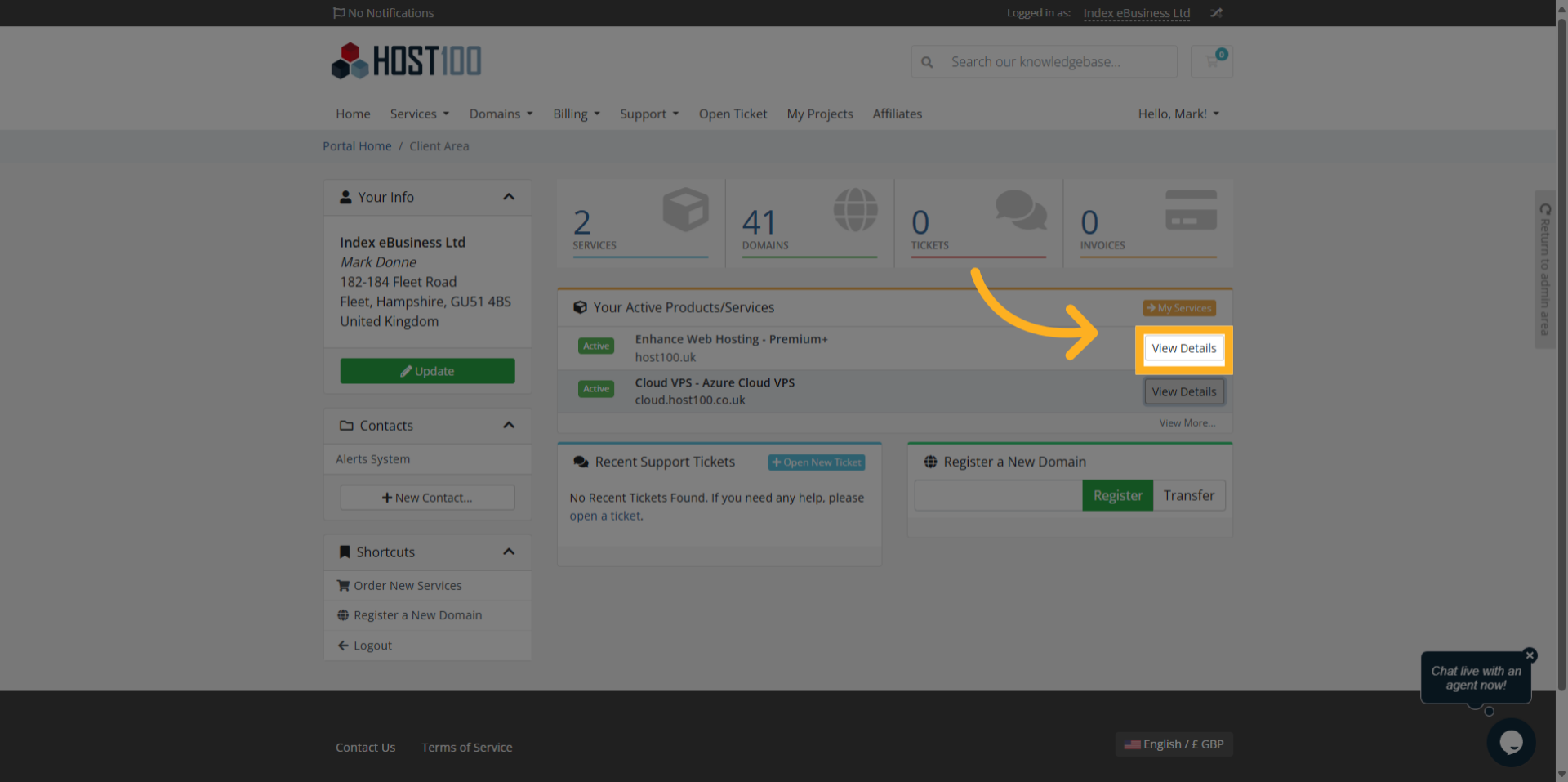This screenshot has height=782, width=1568.
Task: Click the Tickets chat bubbles icon
Action: pyautogui.click(x=1021, y=209)
